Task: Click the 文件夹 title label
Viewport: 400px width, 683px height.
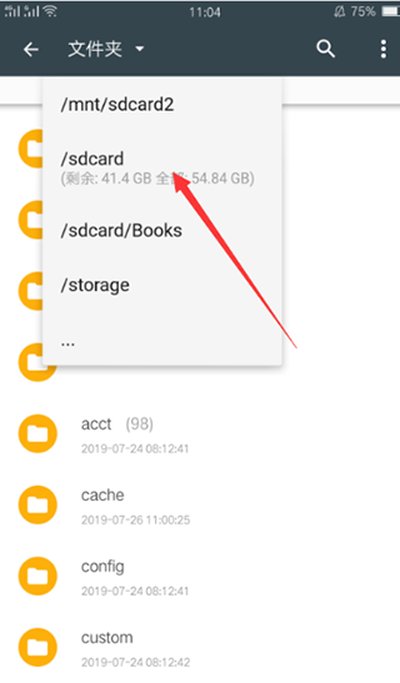Action: 95,49
